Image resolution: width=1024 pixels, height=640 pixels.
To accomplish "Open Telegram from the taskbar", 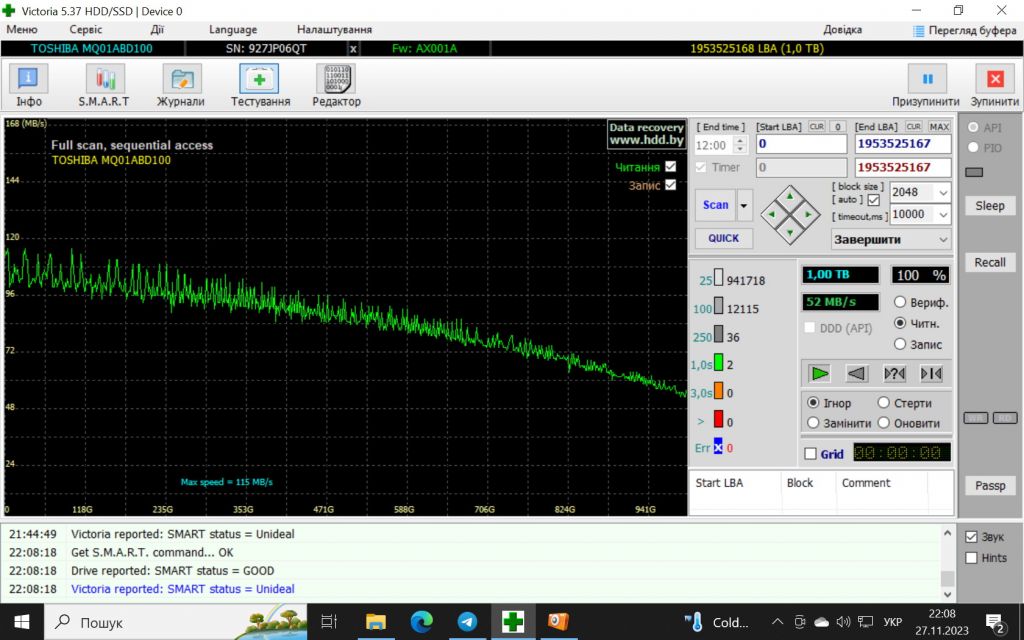I will pyautogui.click(x=467, y=622).
